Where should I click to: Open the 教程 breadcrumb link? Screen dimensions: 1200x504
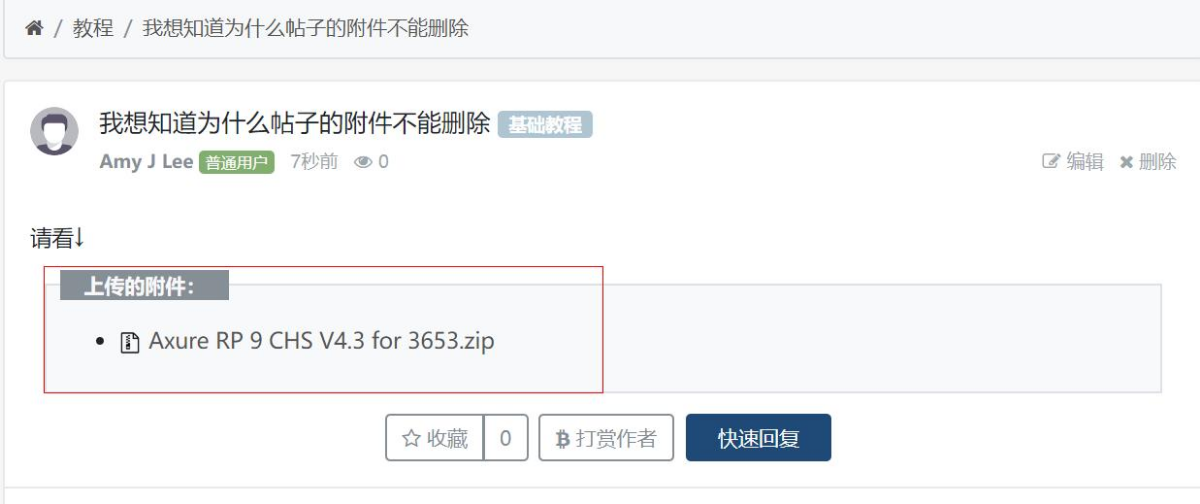pos(93,28)
